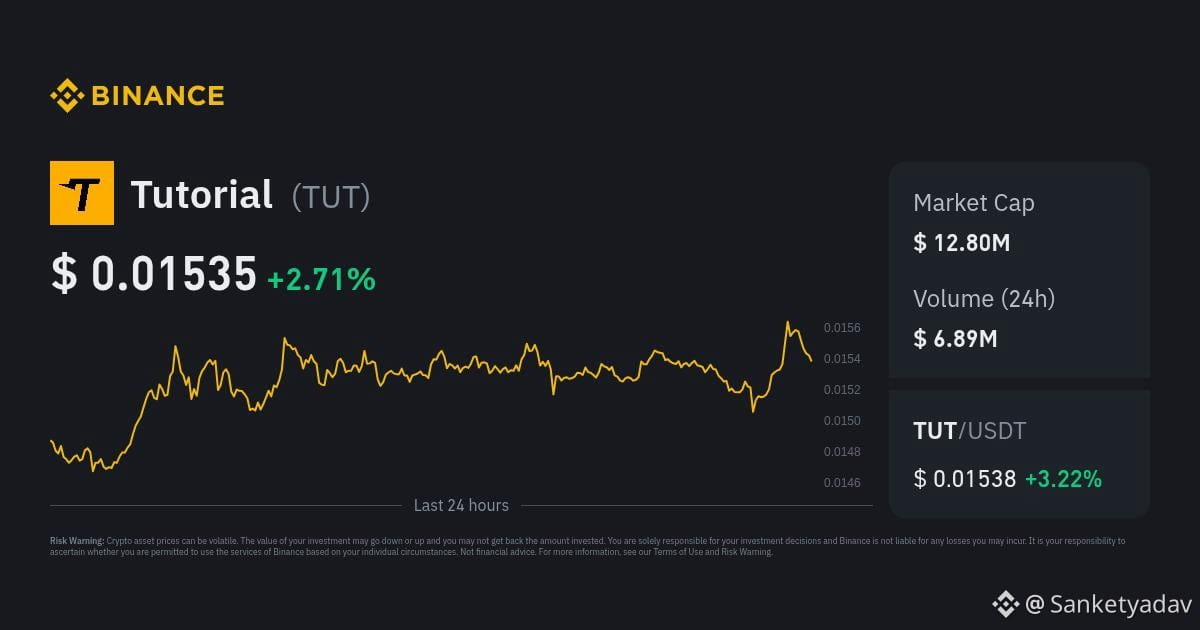Click the Binance logo
This screenshot has height=630, width=1200.
tap(137, 96)
